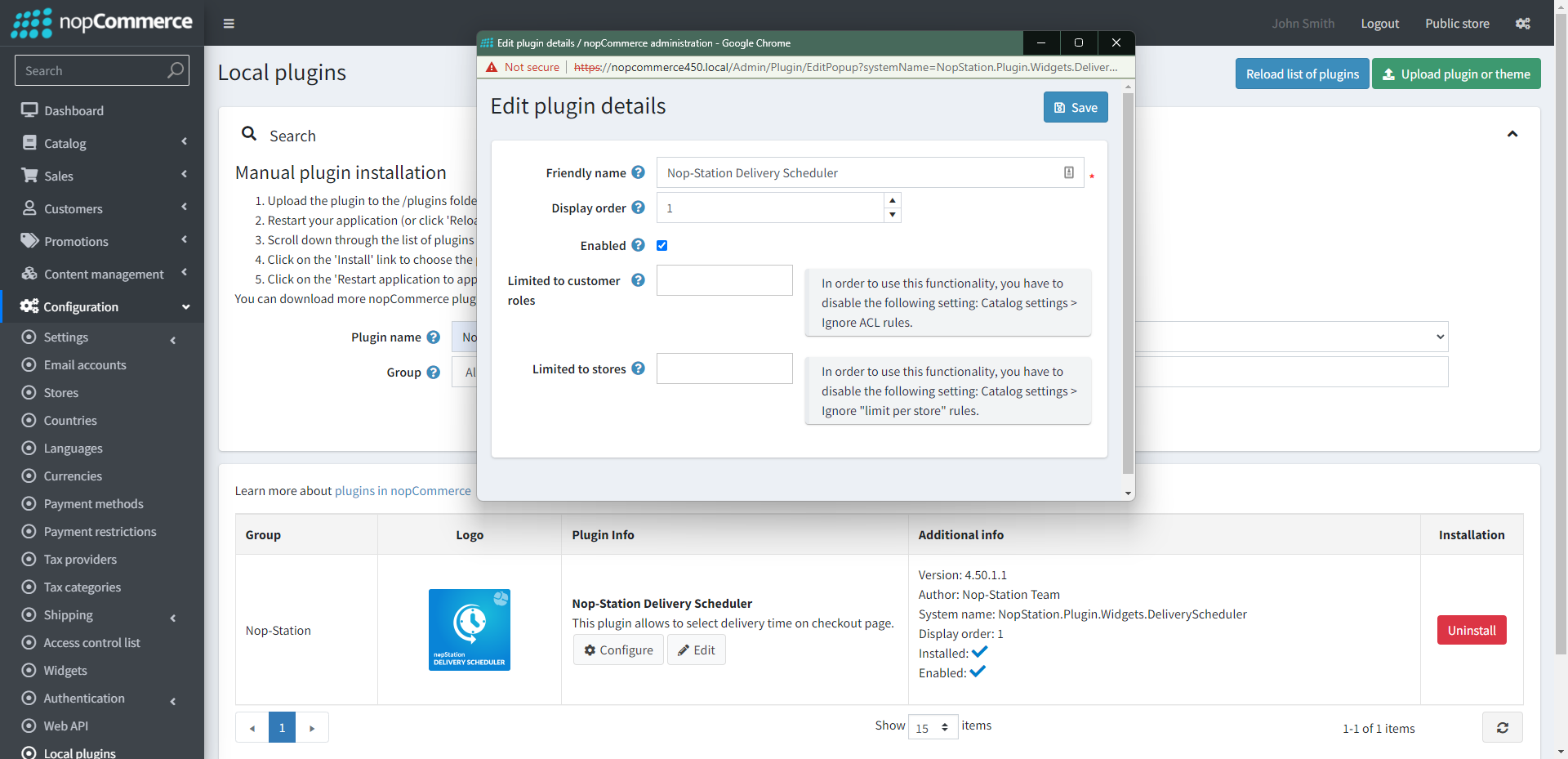Click the Installed checkmark icon
The height and width of the screenshot is (759, 1568).
click(980, 652)
